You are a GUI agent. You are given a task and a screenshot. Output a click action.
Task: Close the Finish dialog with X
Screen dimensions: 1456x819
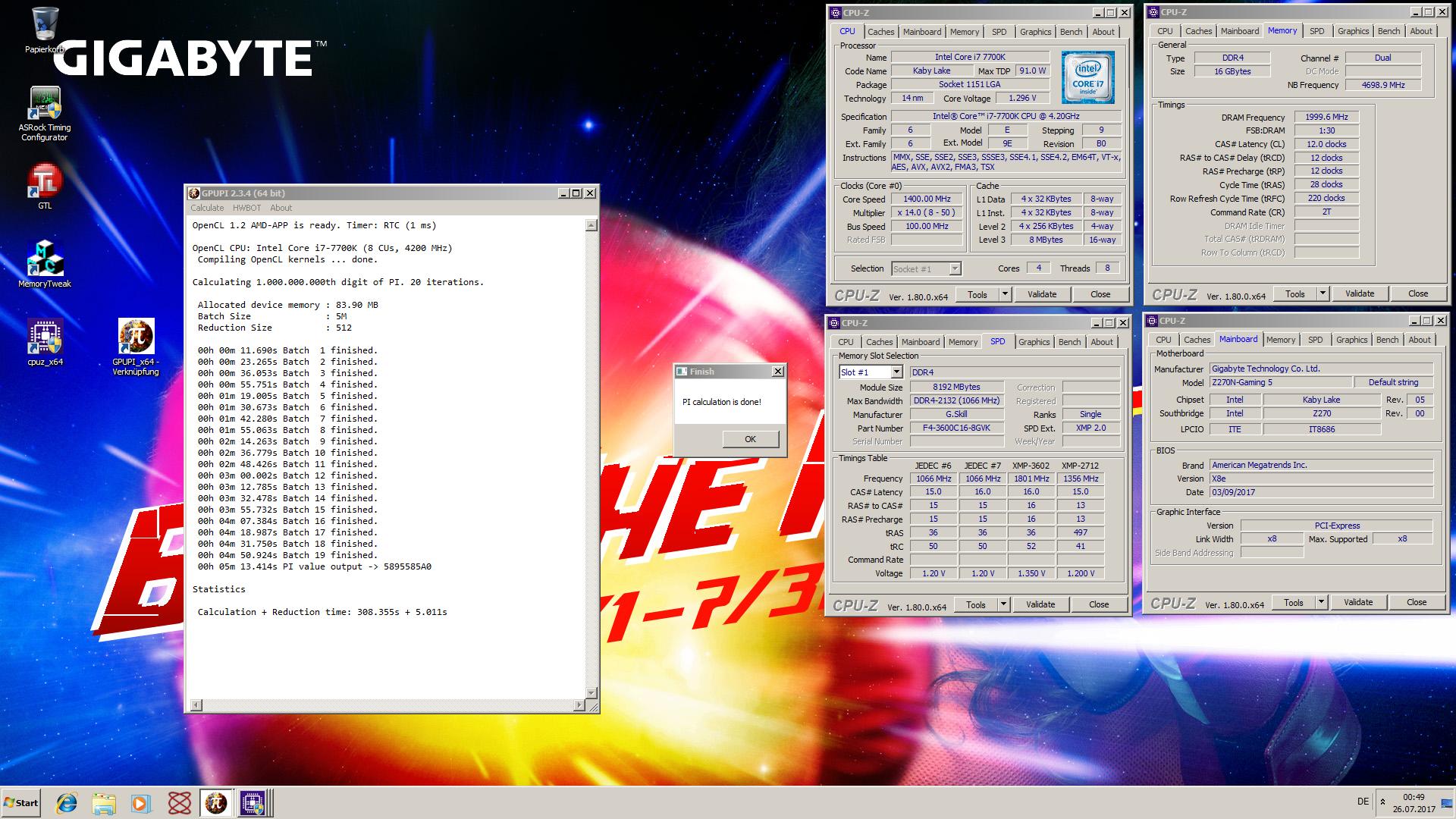click(x=777, y=372)
